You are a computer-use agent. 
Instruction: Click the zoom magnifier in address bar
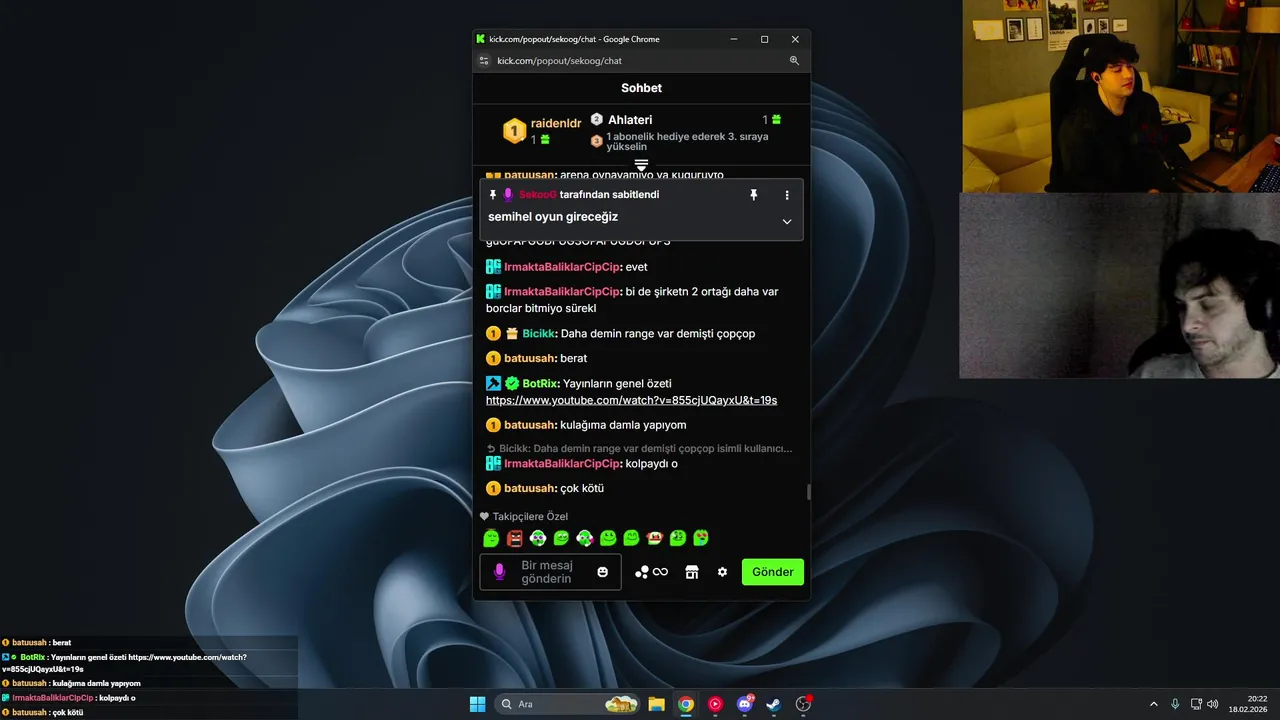tap(794, 61)
